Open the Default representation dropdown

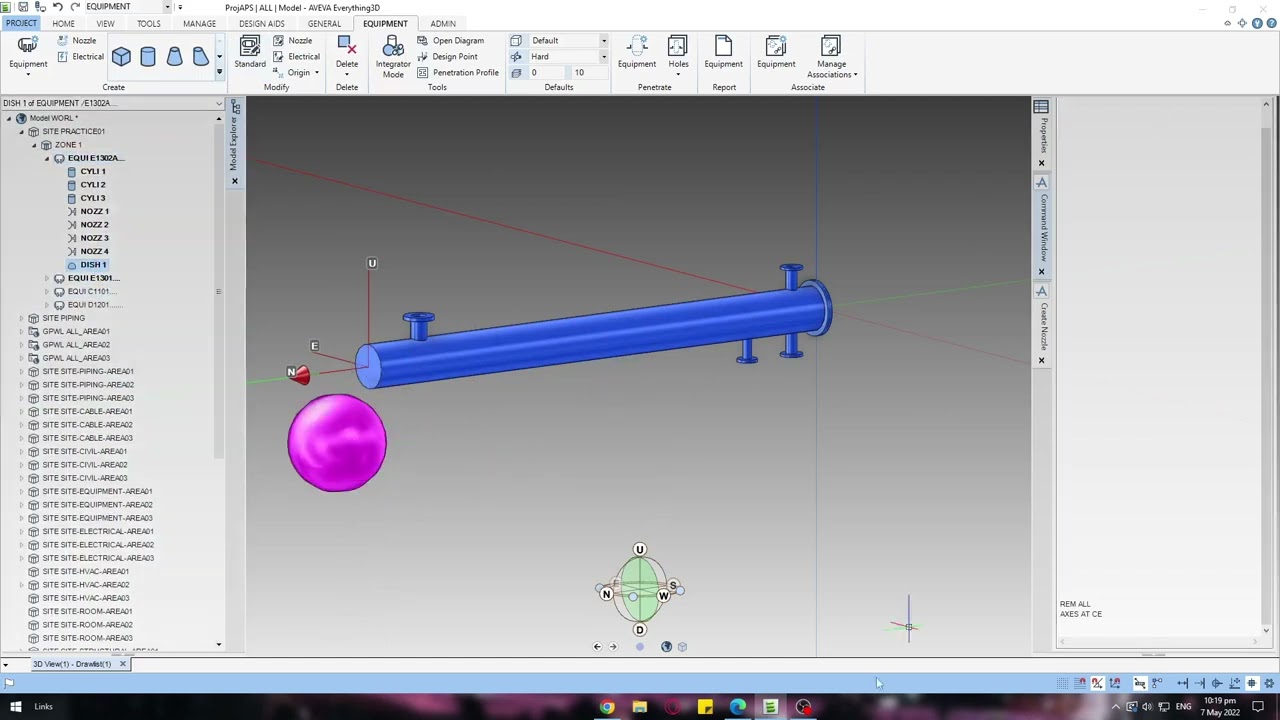click(603, 41)
